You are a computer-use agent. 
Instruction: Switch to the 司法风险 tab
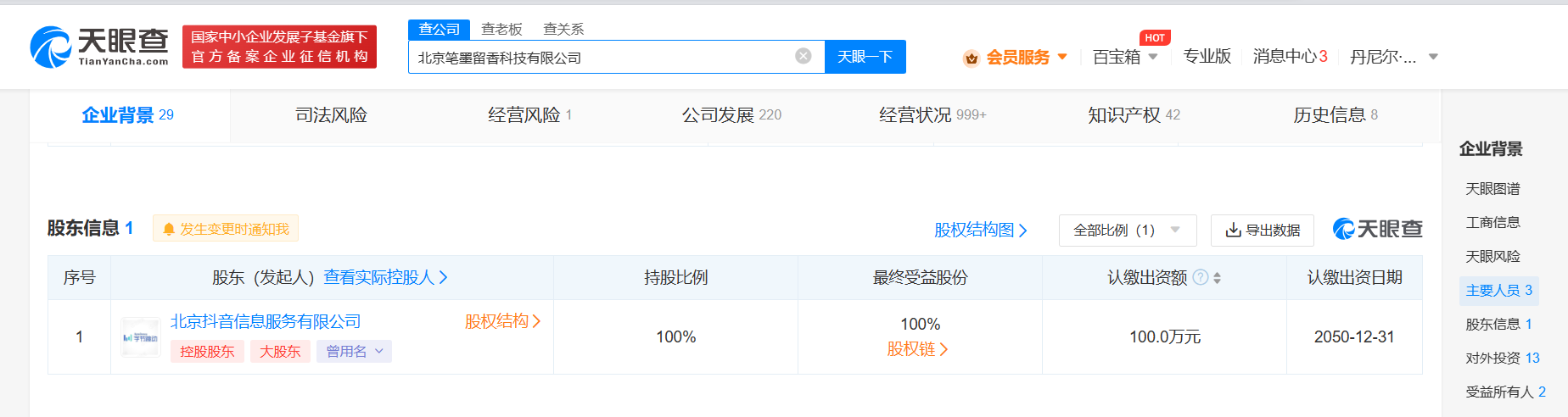point(331,115)
